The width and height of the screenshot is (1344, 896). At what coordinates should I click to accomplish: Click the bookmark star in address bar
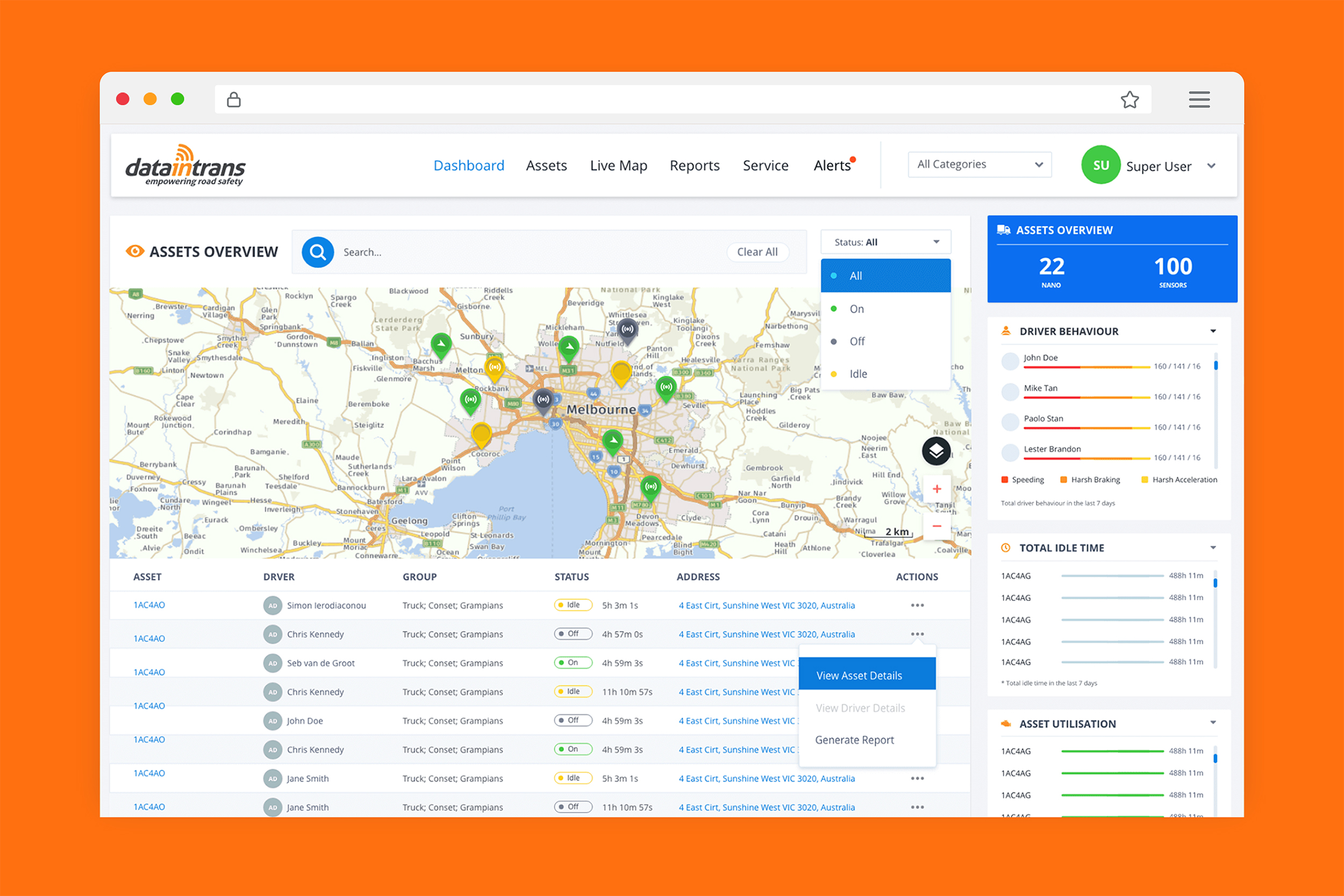[x=1129, y=100]
